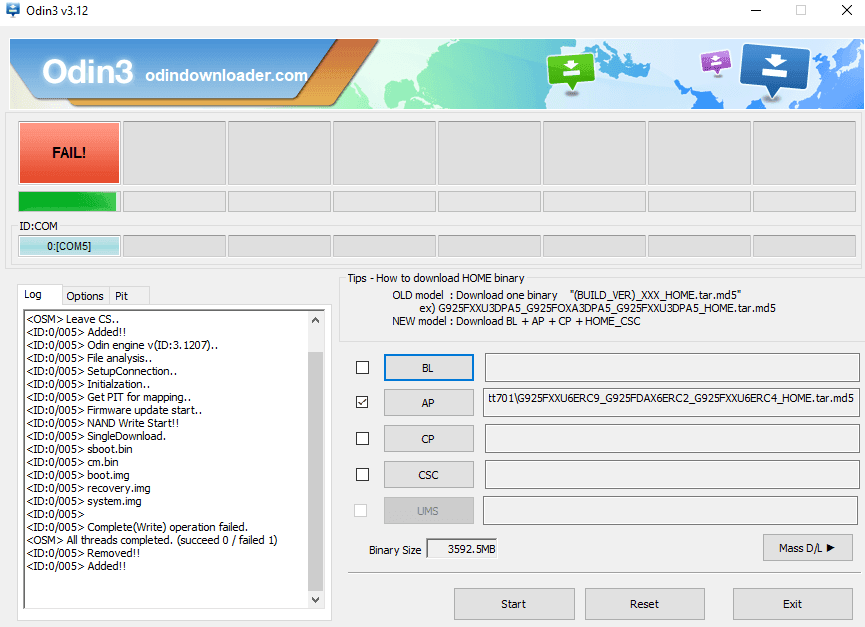Click the odindownloader.com banner text
Viewport: 865px width, 627px height.
[226, 75]
